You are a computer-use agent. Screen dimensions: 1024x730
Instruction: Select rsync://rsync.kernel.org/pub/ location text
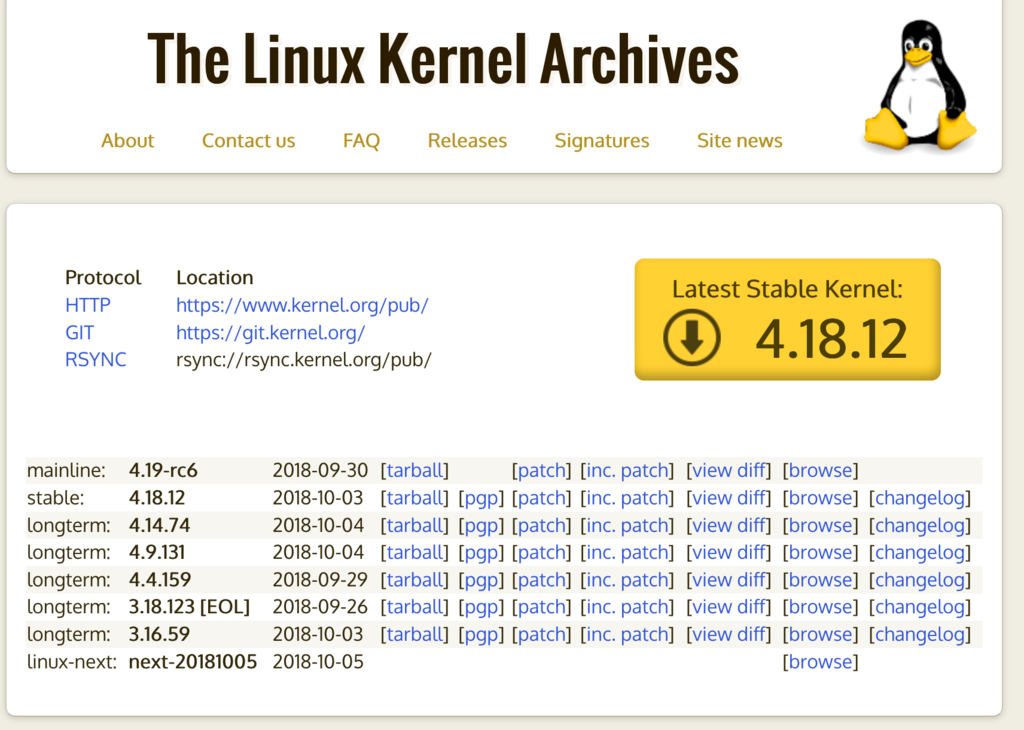pyautogui.click(x=304, y=360)
